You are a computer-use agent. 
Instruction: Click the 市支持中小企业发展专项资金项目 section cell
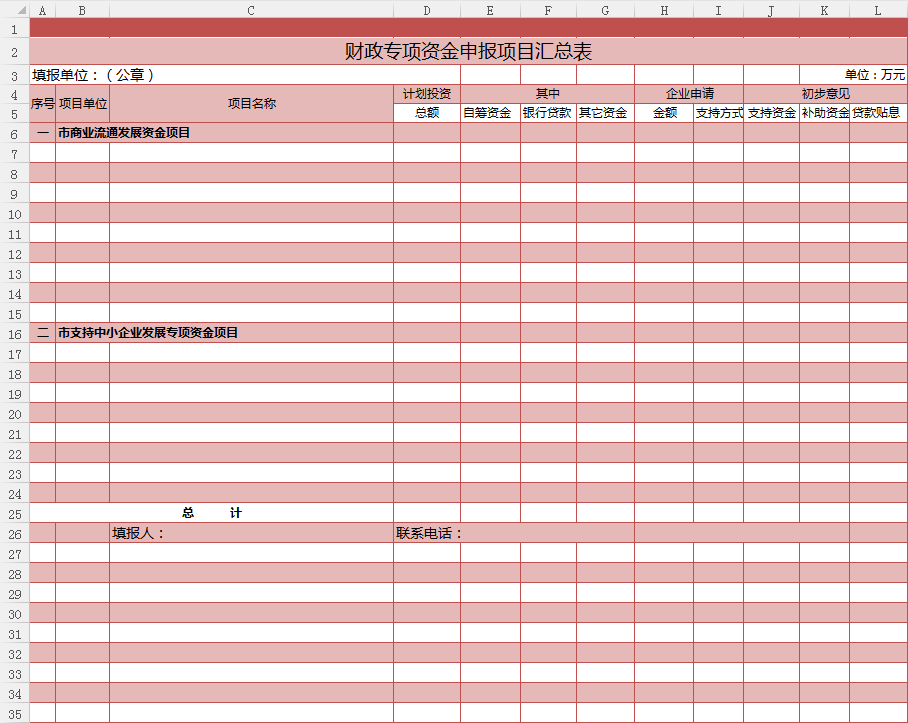148,333
